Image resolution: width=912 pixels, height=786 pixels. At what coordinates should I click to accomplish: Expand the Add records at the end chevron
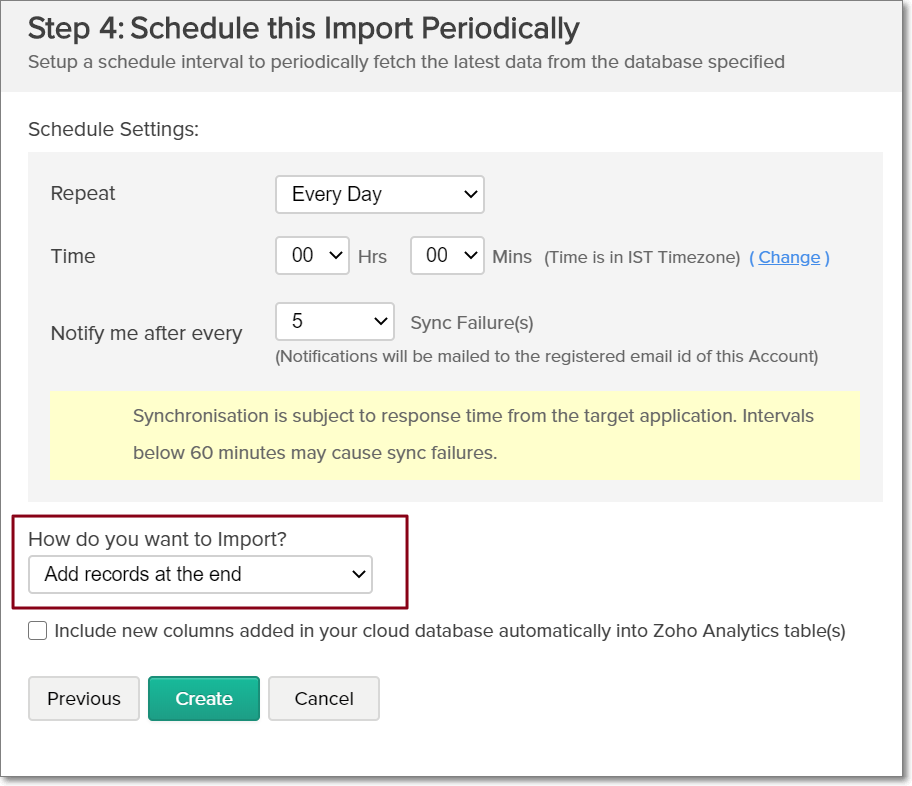pyautogui.click(x=359, y=575)
